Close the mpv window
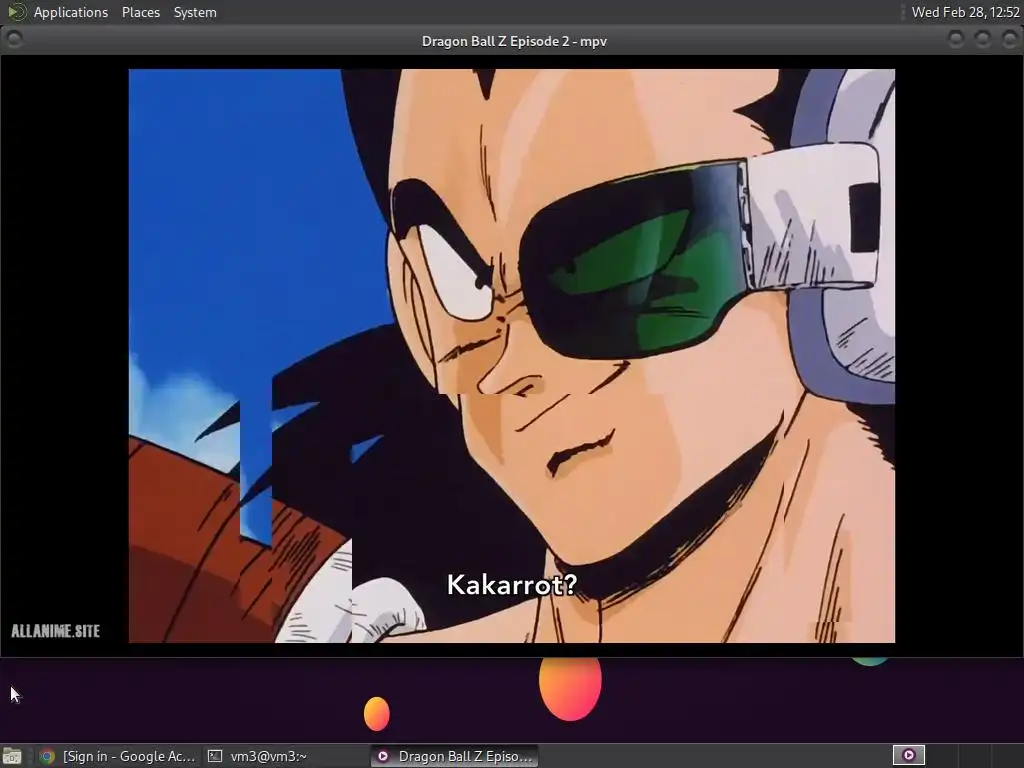The width and height of the screenshot is (1024, 768). [1010, 40]
